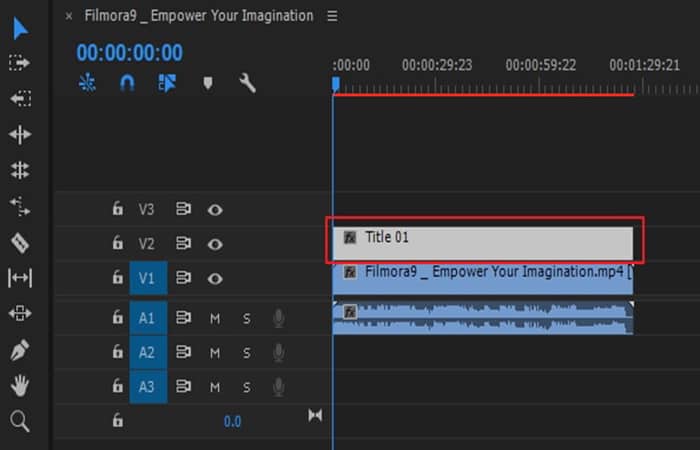
Task: Toggle sync lock for V2
Action: pos(183,243)
